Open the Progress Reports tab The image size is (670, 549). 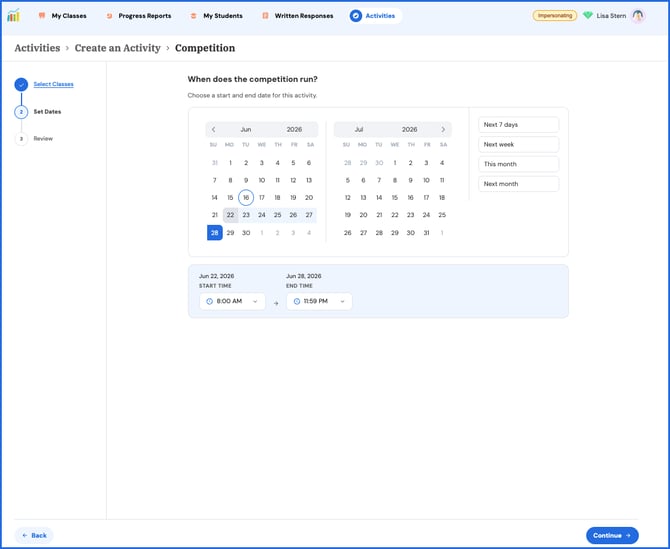[139, 16]
